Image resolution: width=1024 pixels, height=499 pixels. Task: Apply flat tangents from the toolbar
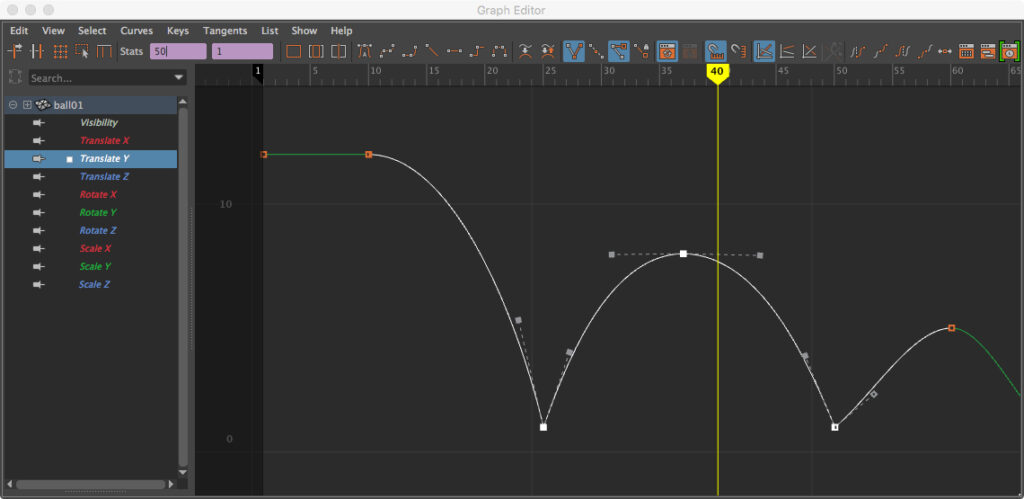(454, 51)
